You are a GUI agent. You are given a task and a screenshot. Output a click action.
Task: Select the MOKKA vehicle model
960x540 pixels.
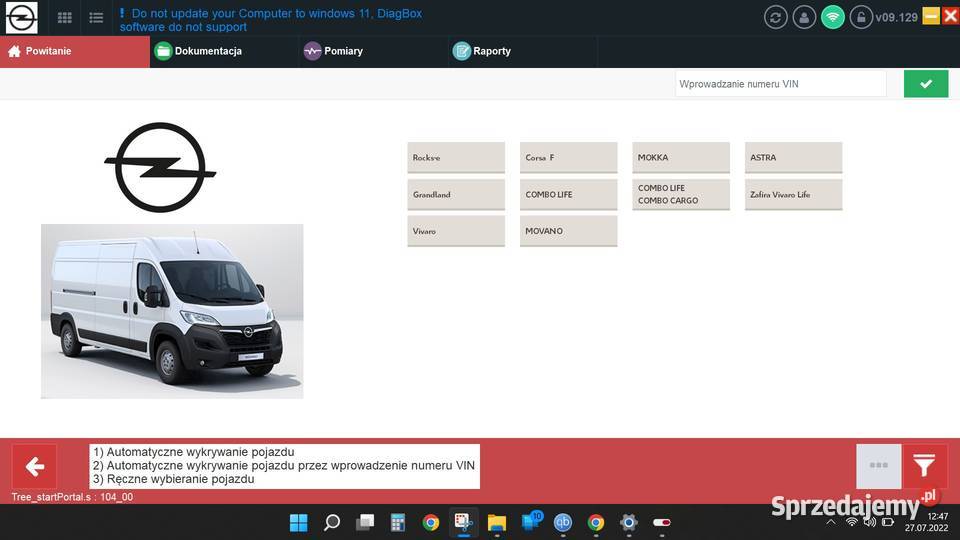tap(681, 157)
